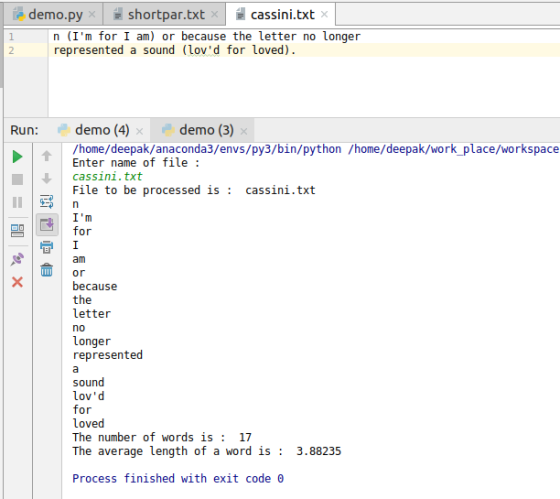Clear console with trash icon
Screen dimensions: 560x499
click(x=46, y=270)
